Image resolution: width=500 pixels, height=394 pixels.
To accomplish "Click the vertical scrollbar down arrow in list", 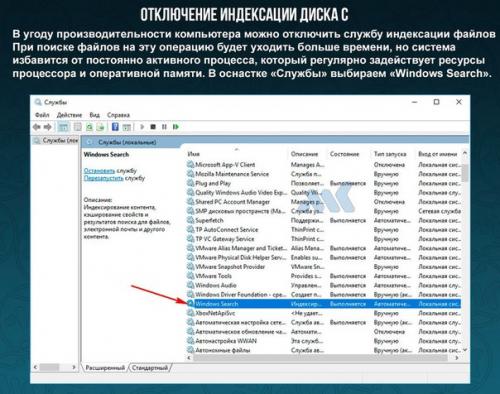I will pyautogui.click(x=465, y=350).
